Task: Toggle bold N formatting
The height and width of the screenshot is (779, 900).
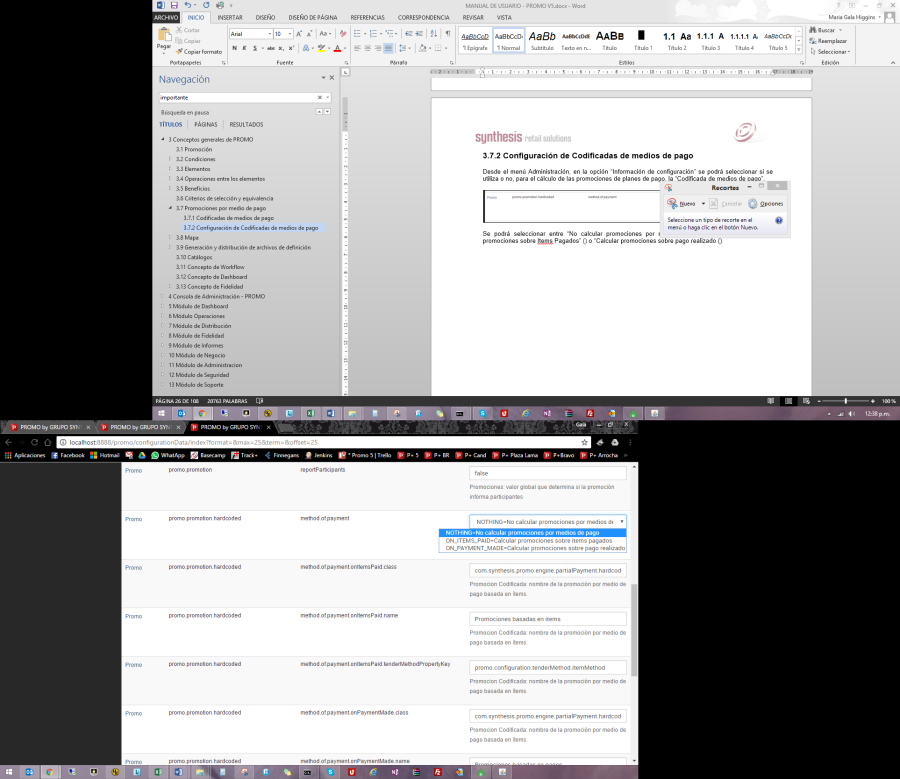Action: pyautogui.click(x=235, y=48)
